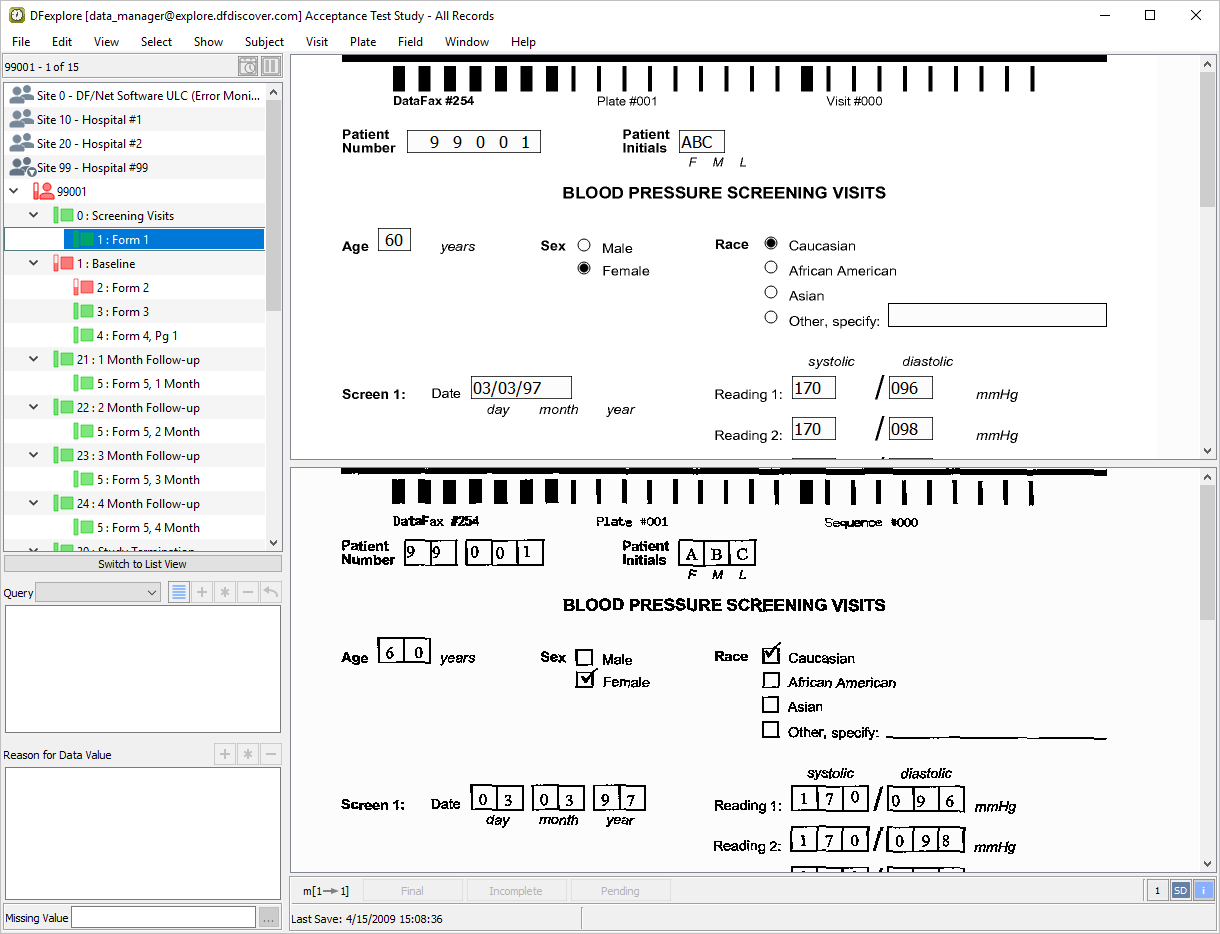1220x934 pixels.
Task: Select the African American race option
Action: (x=771, y=268)
